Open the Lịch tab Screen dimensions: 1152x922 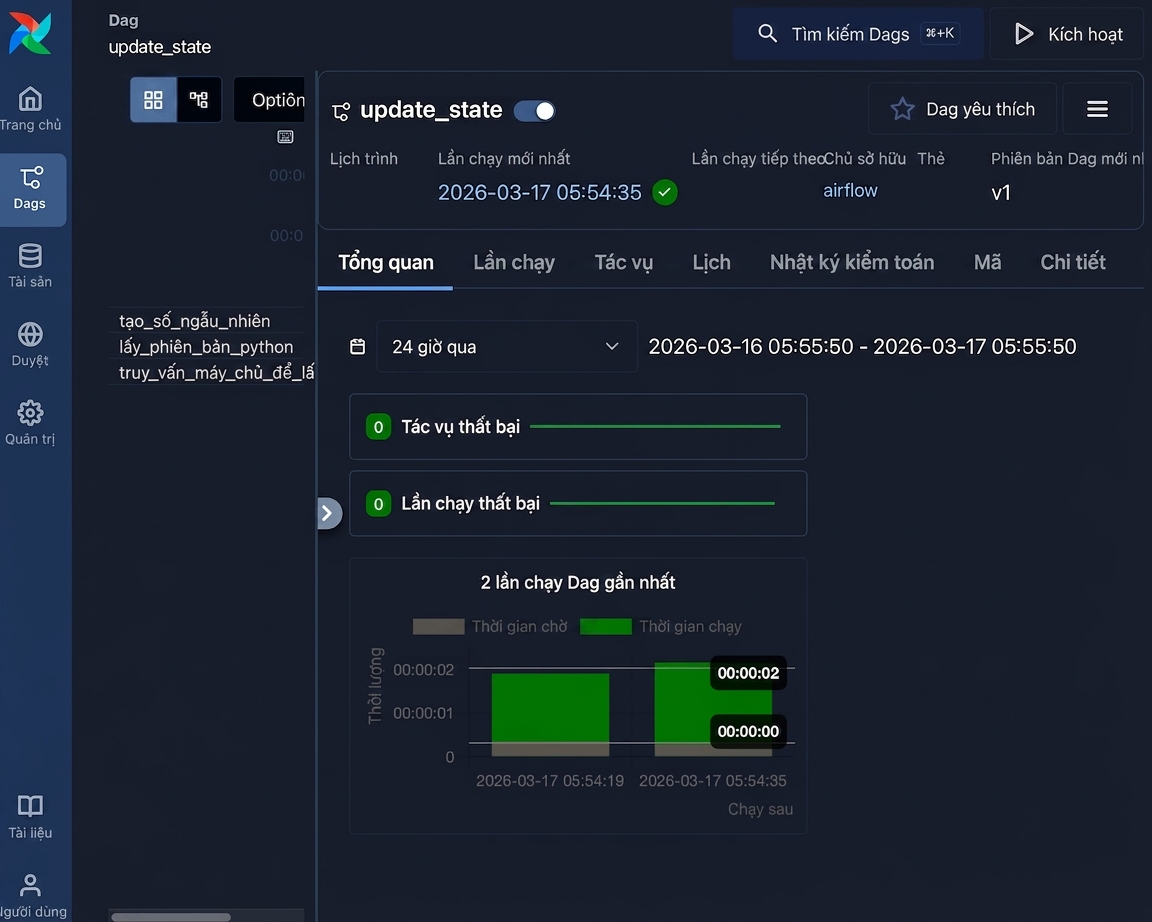(x=711, y=262)
